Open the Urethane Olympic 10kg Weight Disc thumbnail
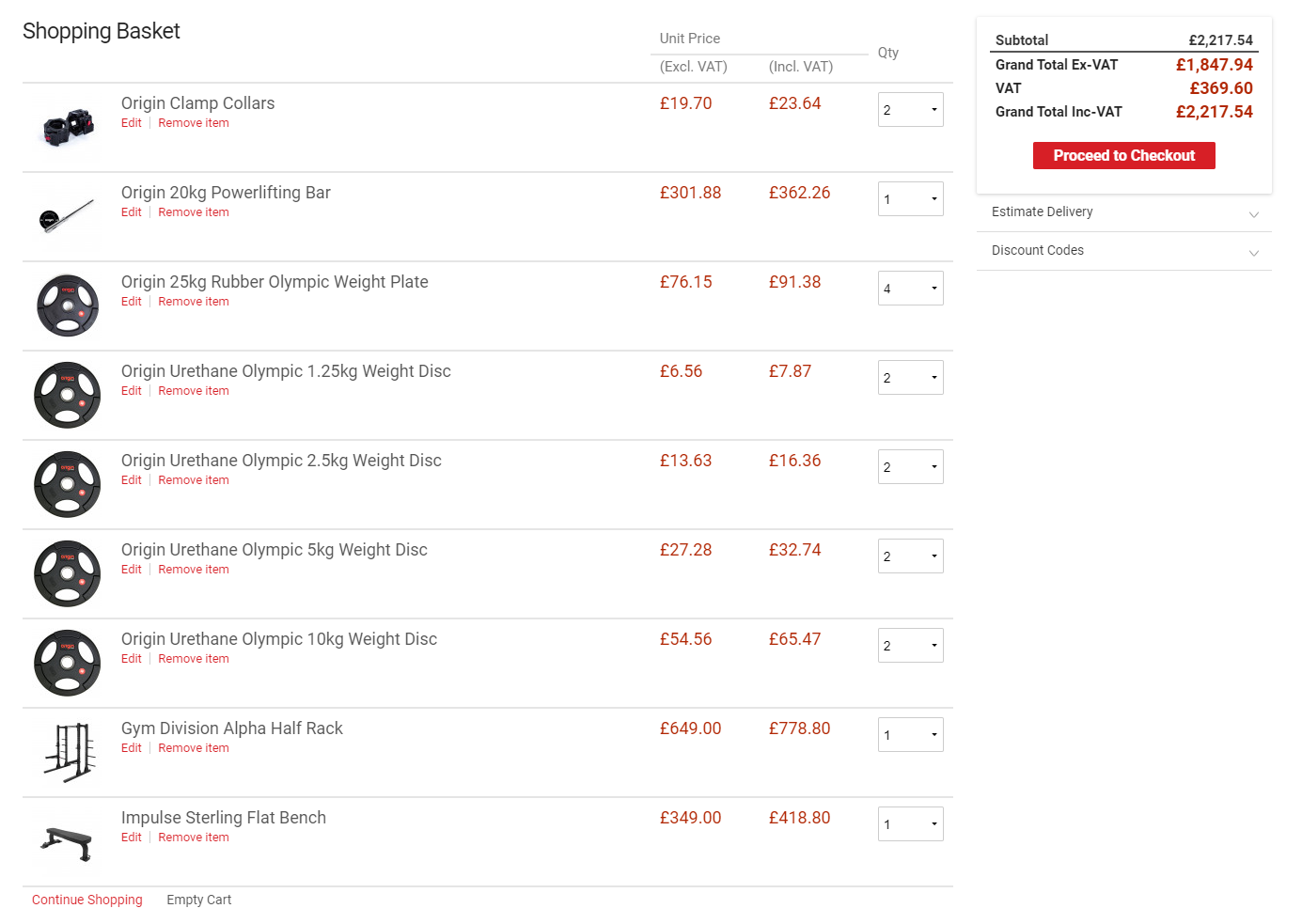1302x924 pixels. [68, 664]
